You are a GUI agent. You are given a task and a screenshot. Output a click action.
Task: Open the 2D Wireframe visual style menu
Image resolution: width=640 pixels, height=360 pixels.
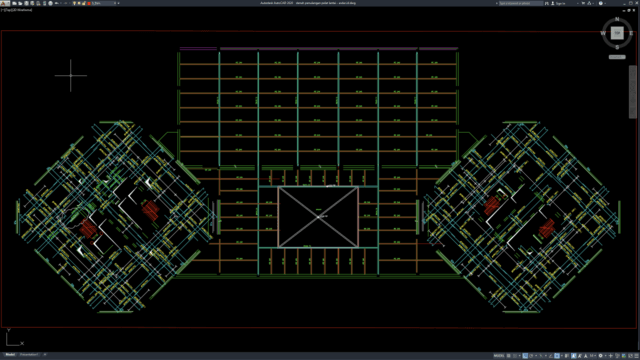pyautogui.click(x=21, y=10)
